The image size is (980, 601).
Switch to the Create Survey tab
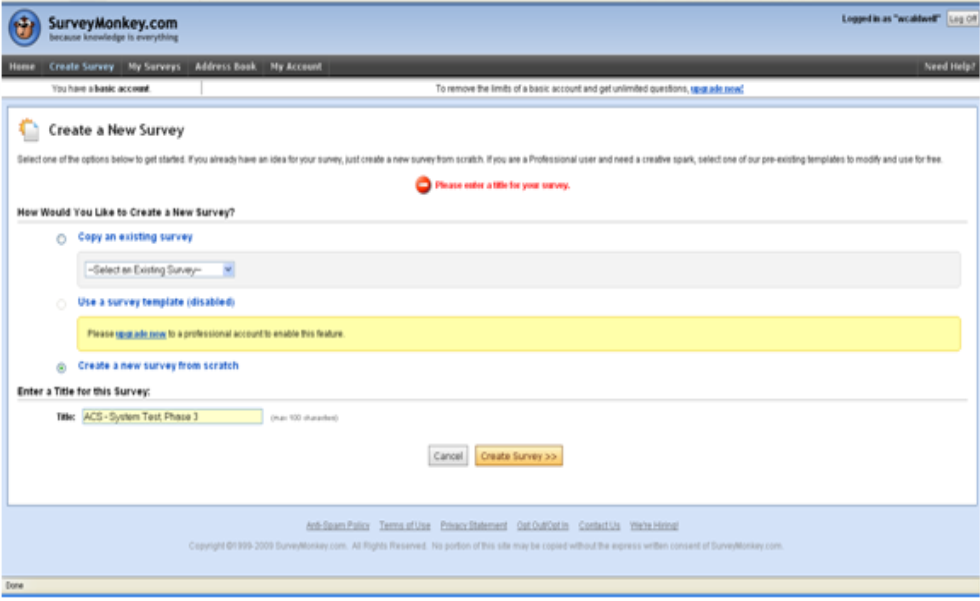[x=82, y=67]
